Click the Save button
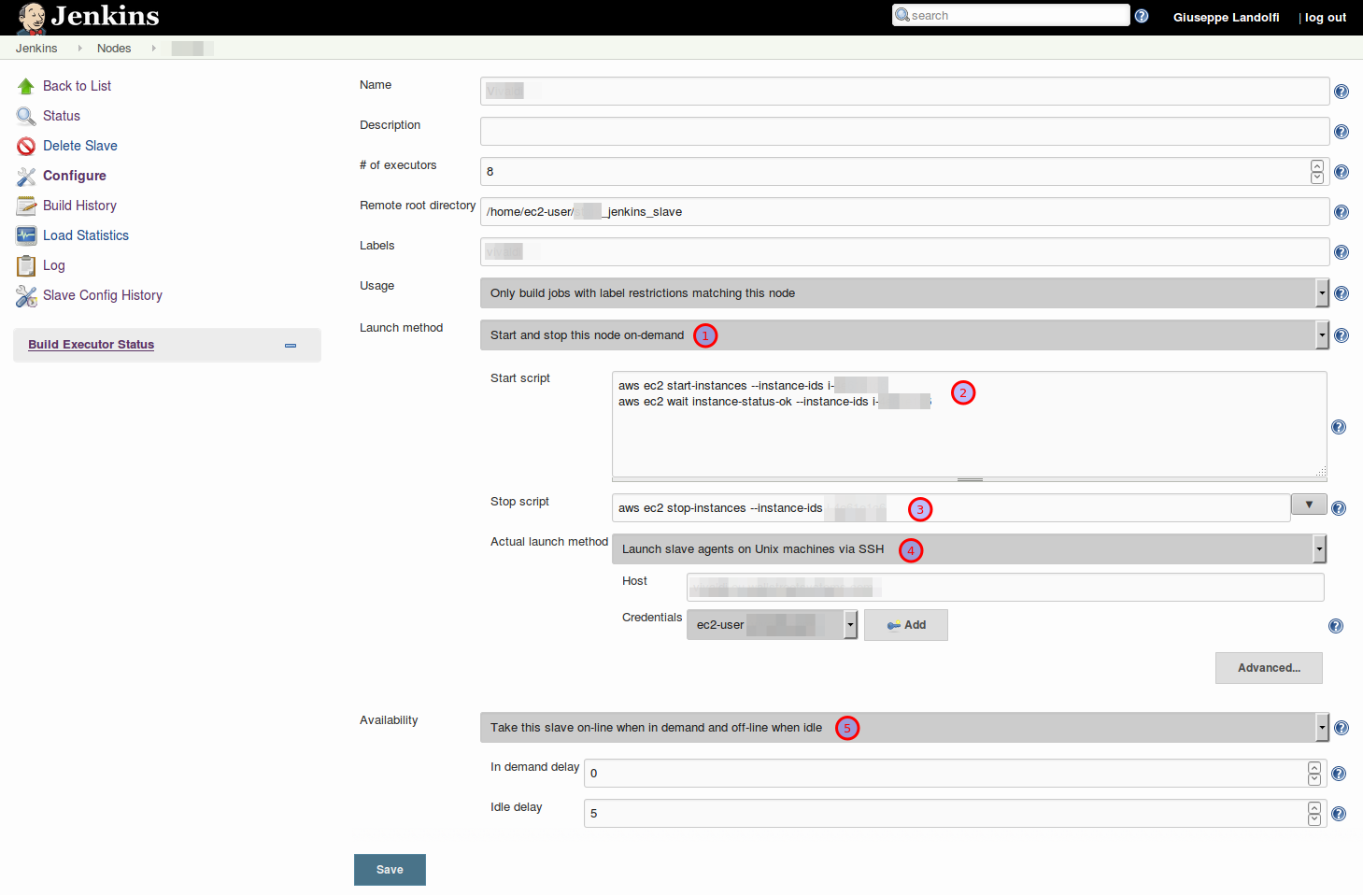Screen dimensions: 1363x896 click(x=390, y=870)
